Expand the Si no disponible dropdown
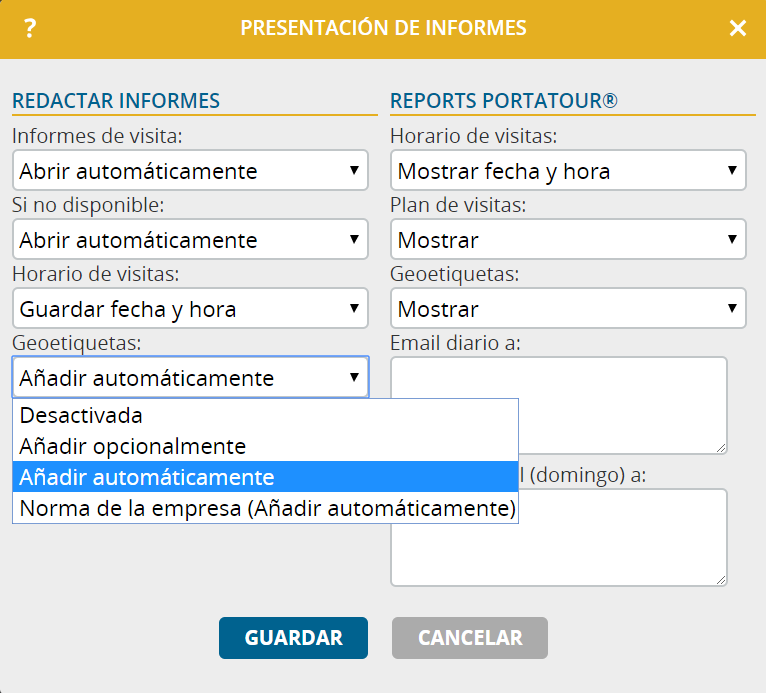This screenshot has width=766, height=693. pos(190,239)
